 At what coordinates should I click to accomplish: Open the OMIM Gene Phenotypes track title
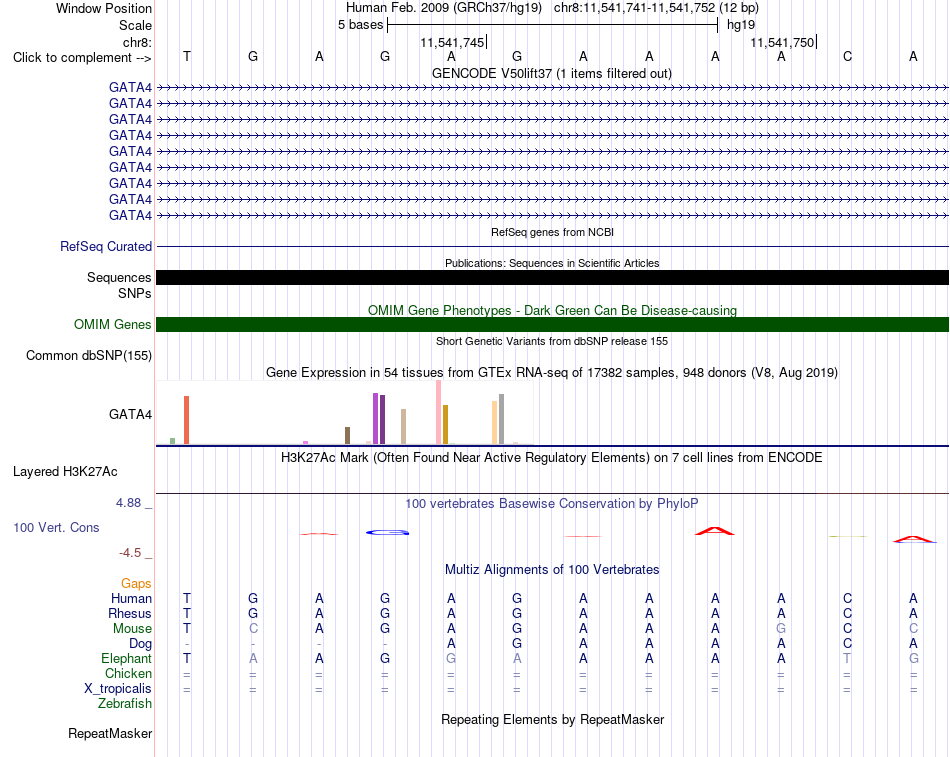[x=552, y=310]
